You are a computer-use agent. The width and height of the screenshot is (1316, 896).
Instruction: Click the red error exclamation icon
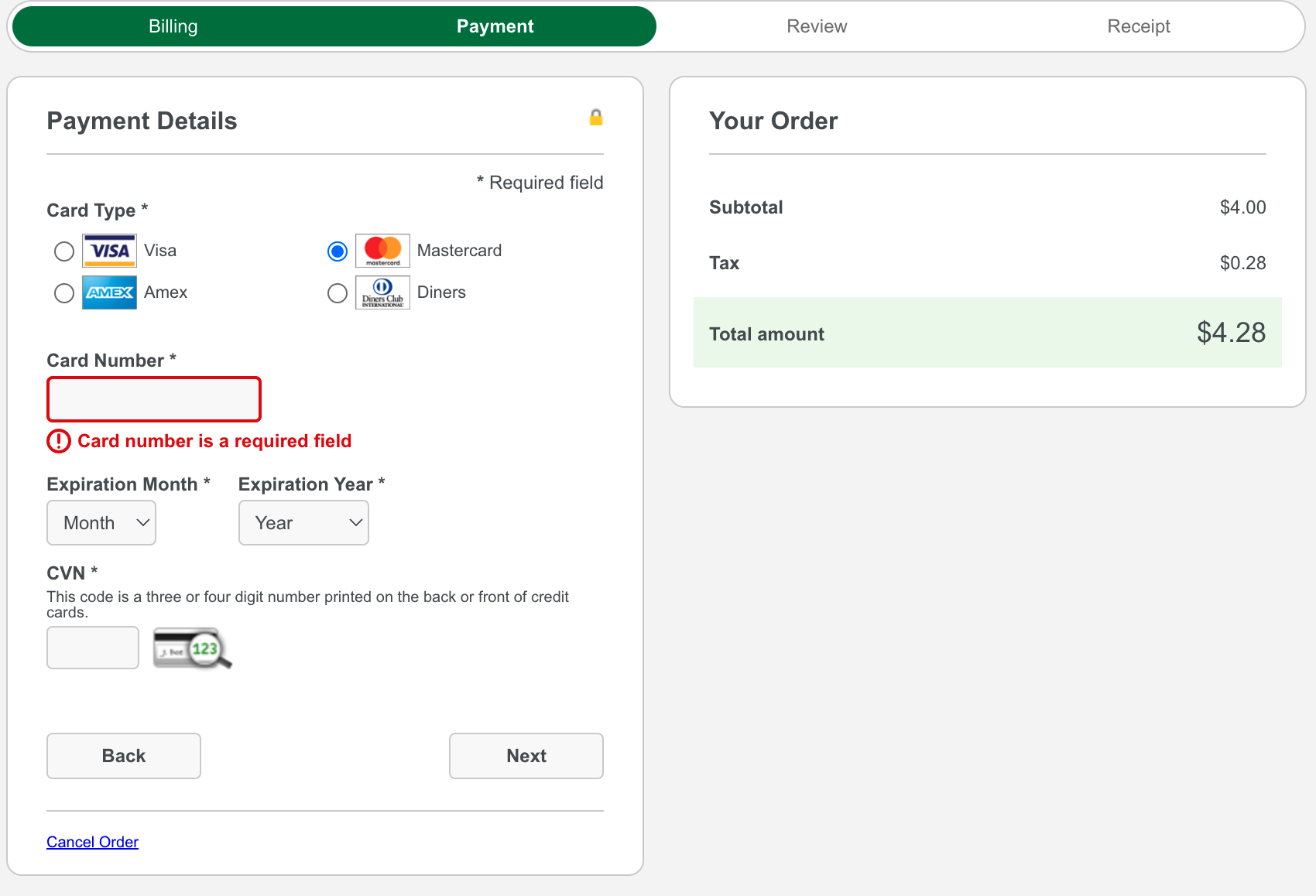point(59,441)
